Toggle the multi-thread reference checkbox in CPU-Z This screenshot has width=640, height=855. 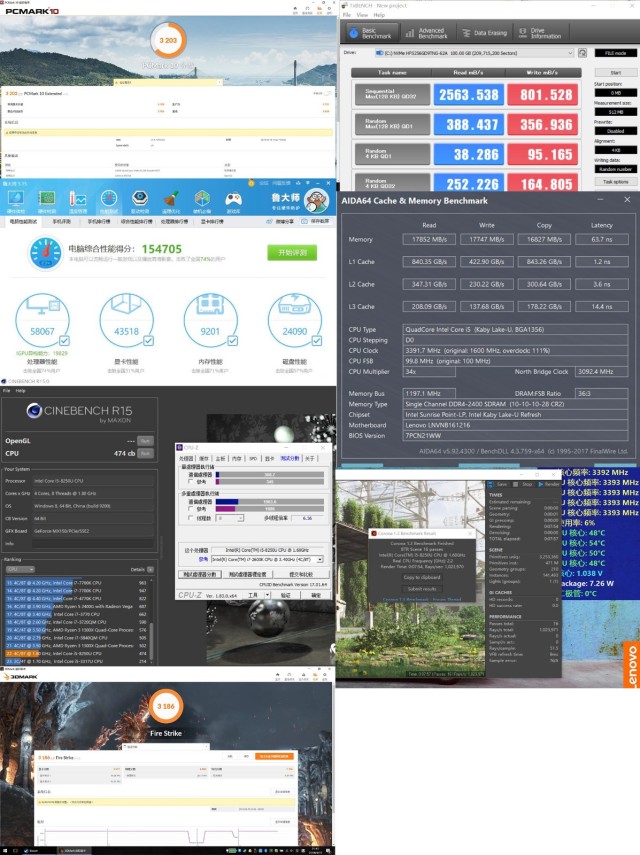[x=190, y=509]
